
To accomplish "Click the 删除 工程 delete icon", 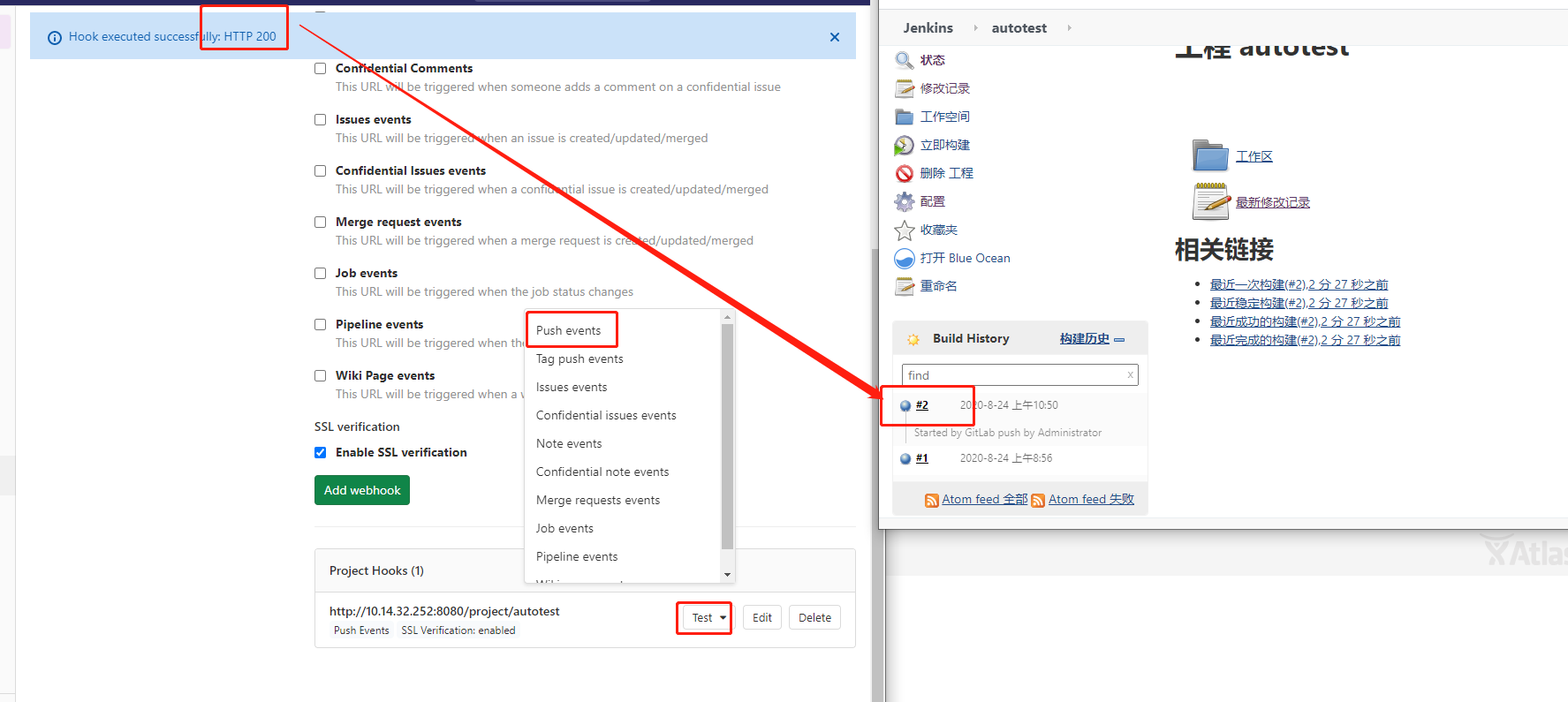I will coord(905,173).
